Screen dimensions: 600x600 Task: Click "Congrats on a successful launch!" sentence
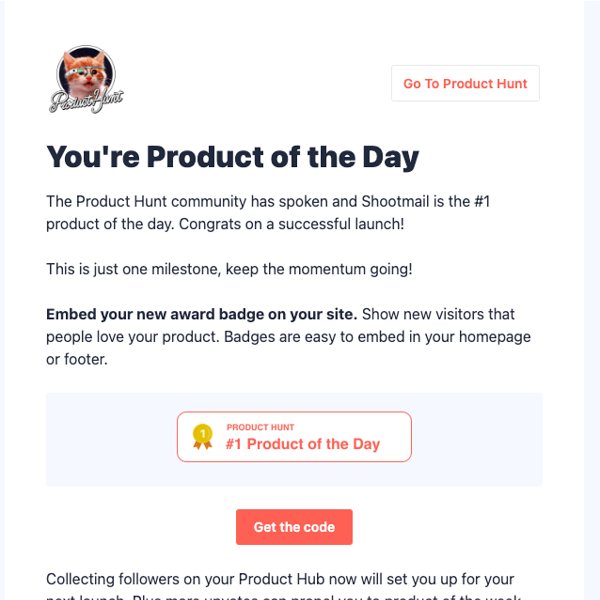tap(292, 223)
